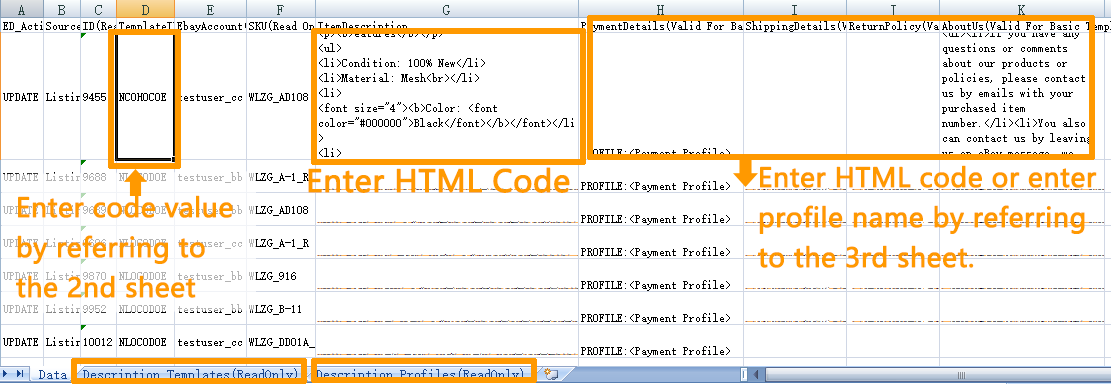Click the ReturnPolicy header cell
The width and height of the screenshot is (1111, 384).
click(x=893, y=26)
